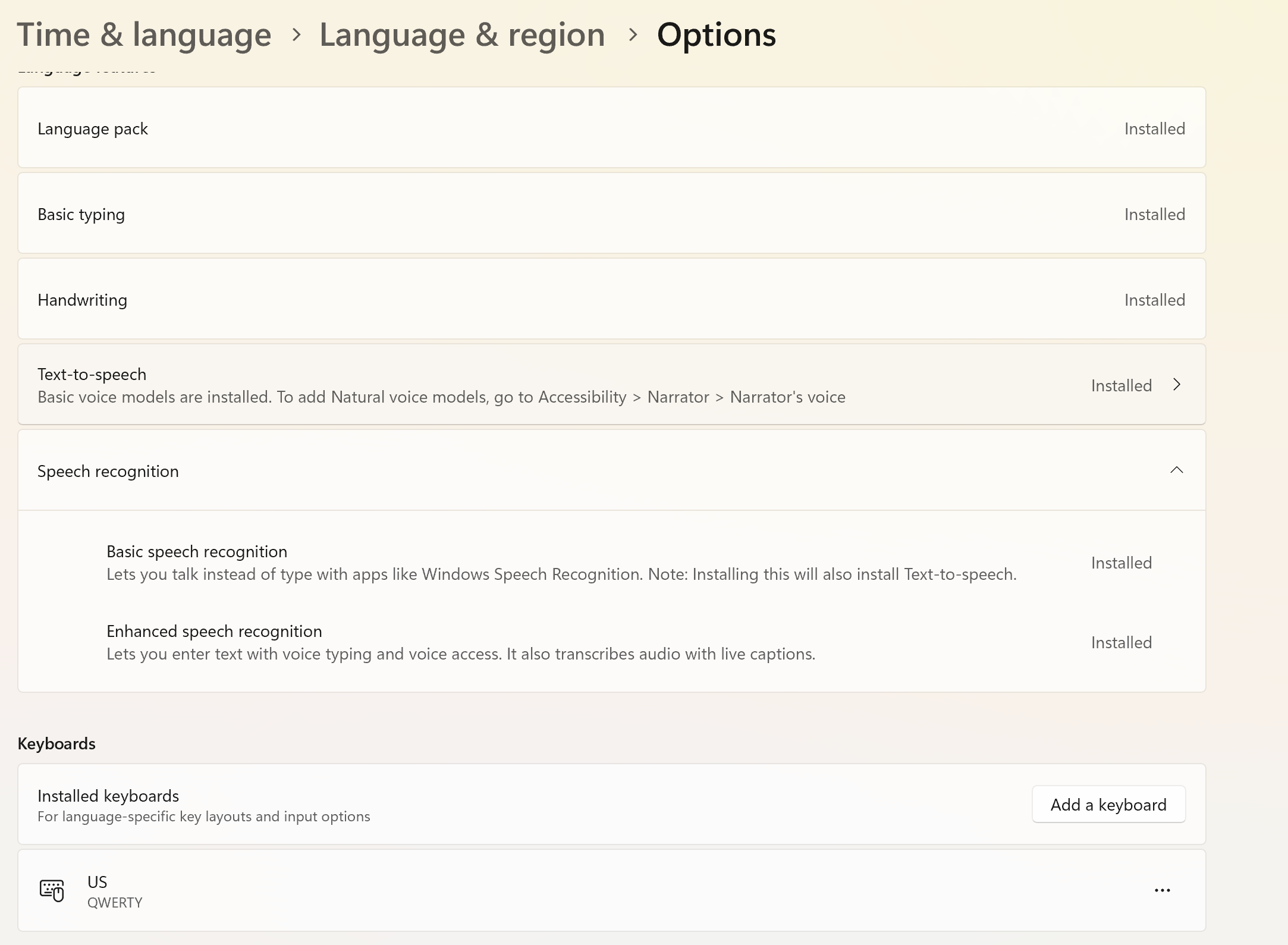
Task: Click Installed status for Basic typing
Action: click(x=1154, y=214)
